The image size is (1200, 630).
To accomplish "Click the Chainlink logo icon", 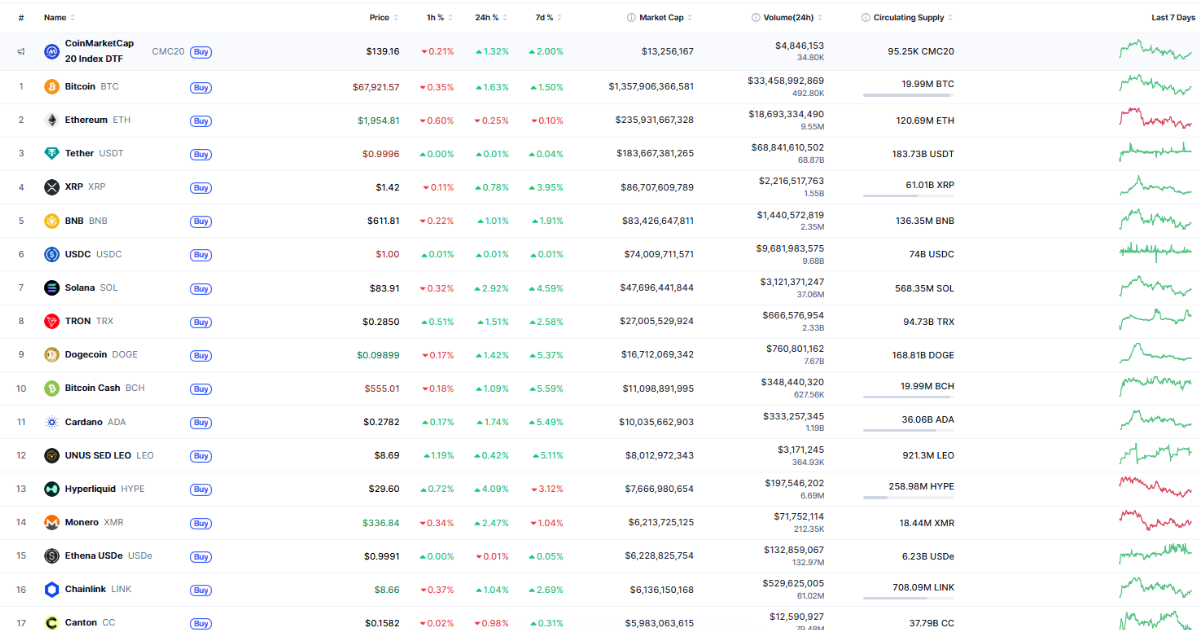I will [52, 589].
